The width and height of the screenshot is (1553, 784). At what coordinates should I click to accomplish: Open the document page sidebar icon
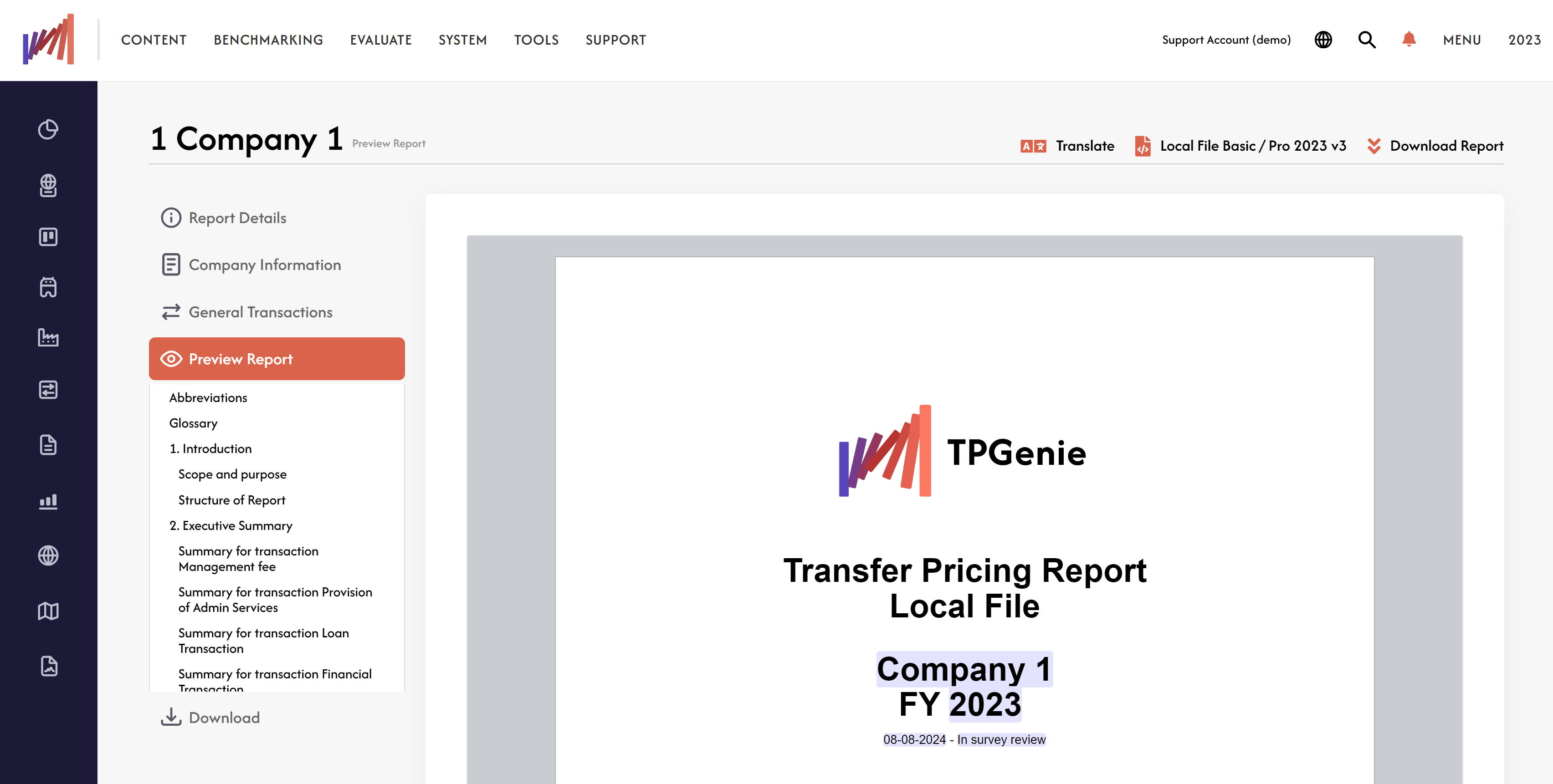48,445
